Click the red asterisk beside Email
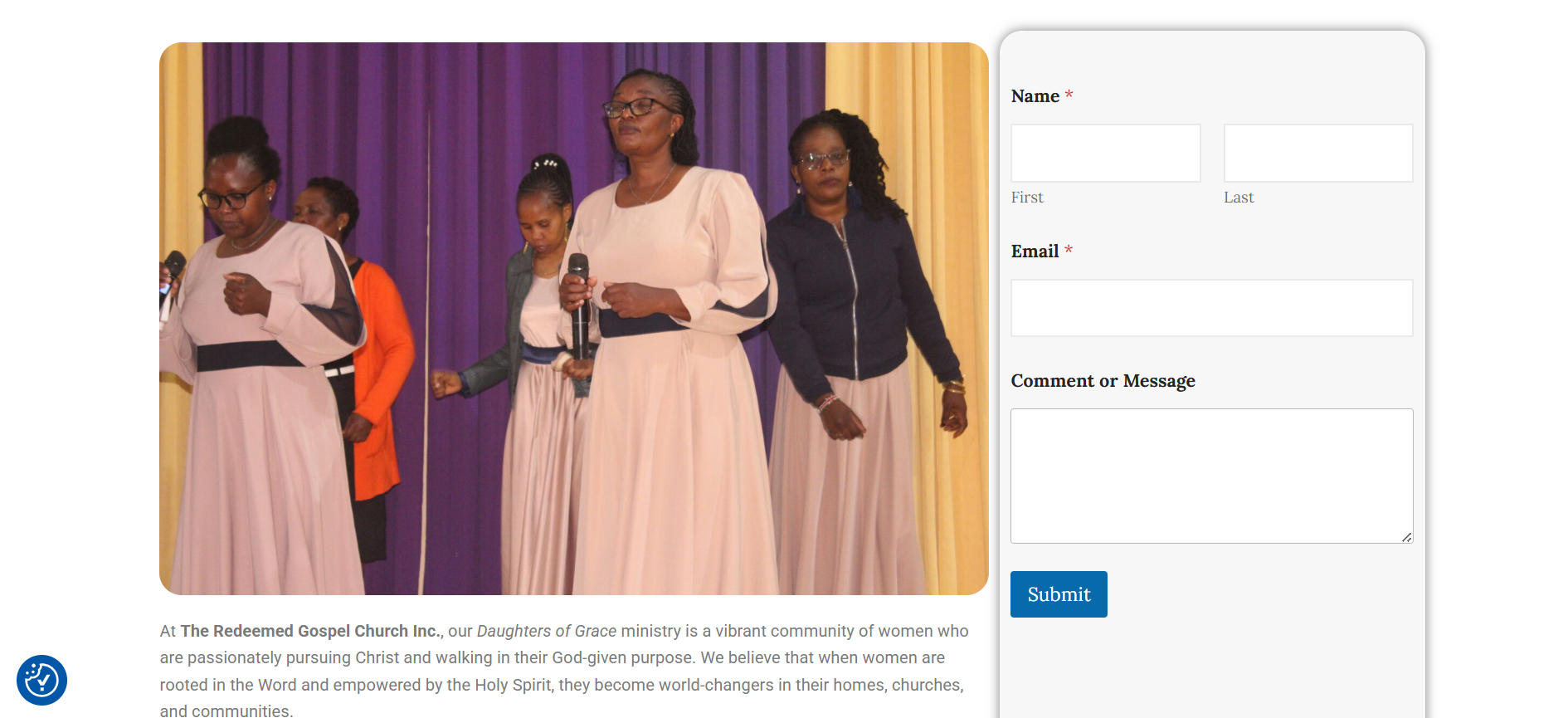The width and height of the screenshot is (1568, 718). [x=1069, y=251]
